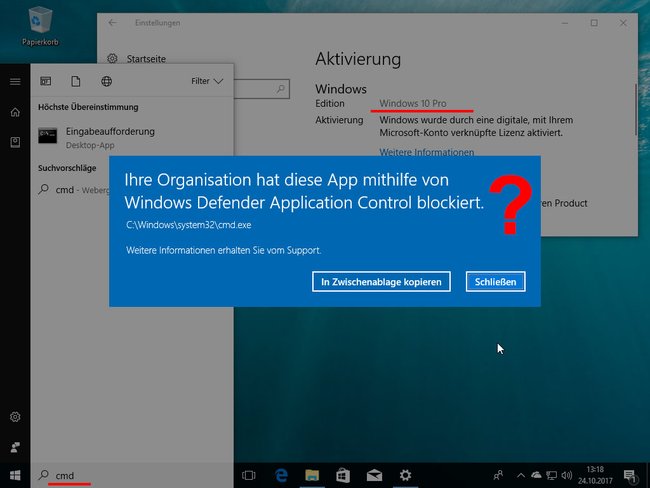The image size is (650, 488).
Task: Open the Weitere Informationen link
Action: (427, 152)
